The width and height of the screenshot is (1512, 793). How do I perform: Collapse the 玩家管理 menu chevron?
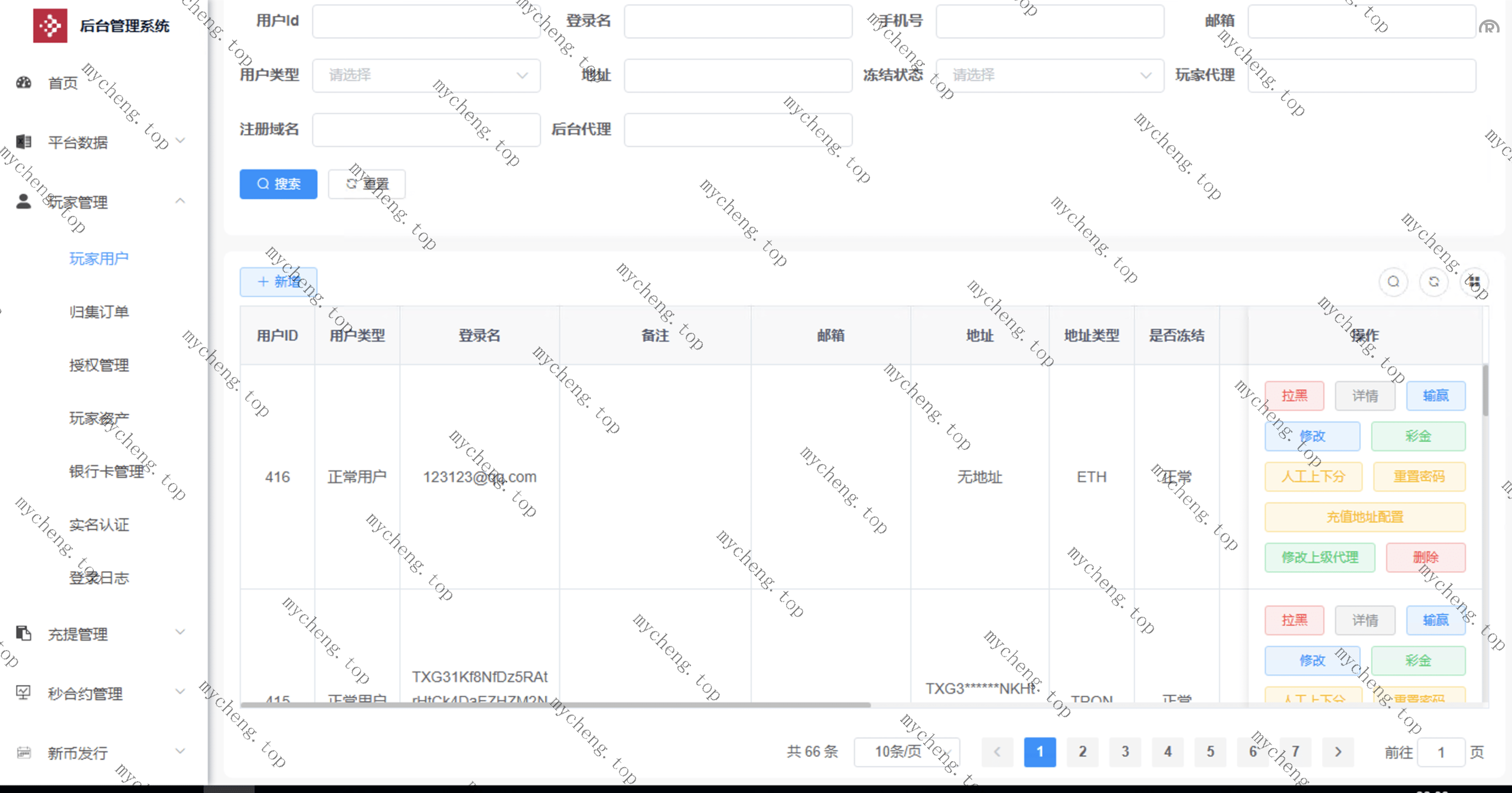180,201
